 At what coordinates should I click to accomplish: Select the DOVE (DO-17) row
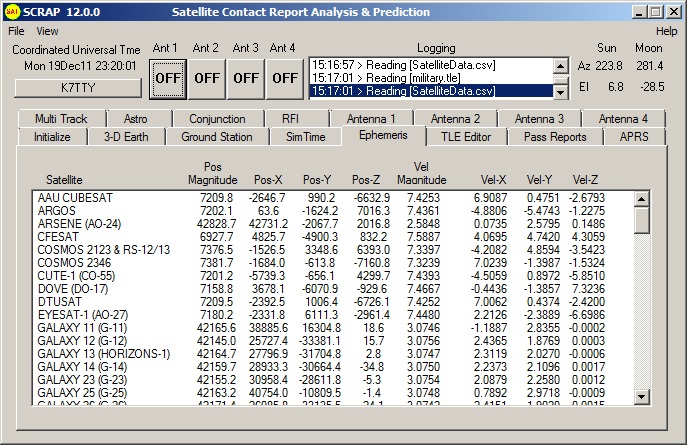pos(333,289)
